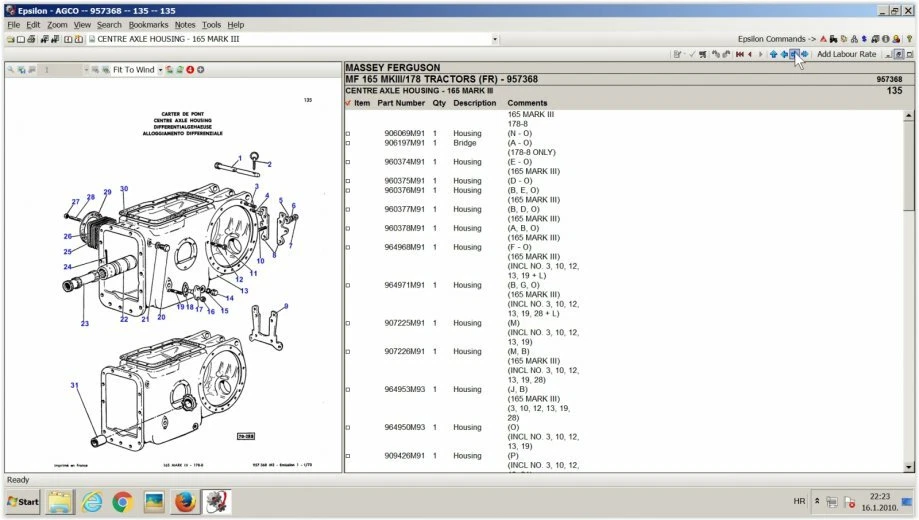
Task: Click the Part Number column header
Action: coord(401,103)
